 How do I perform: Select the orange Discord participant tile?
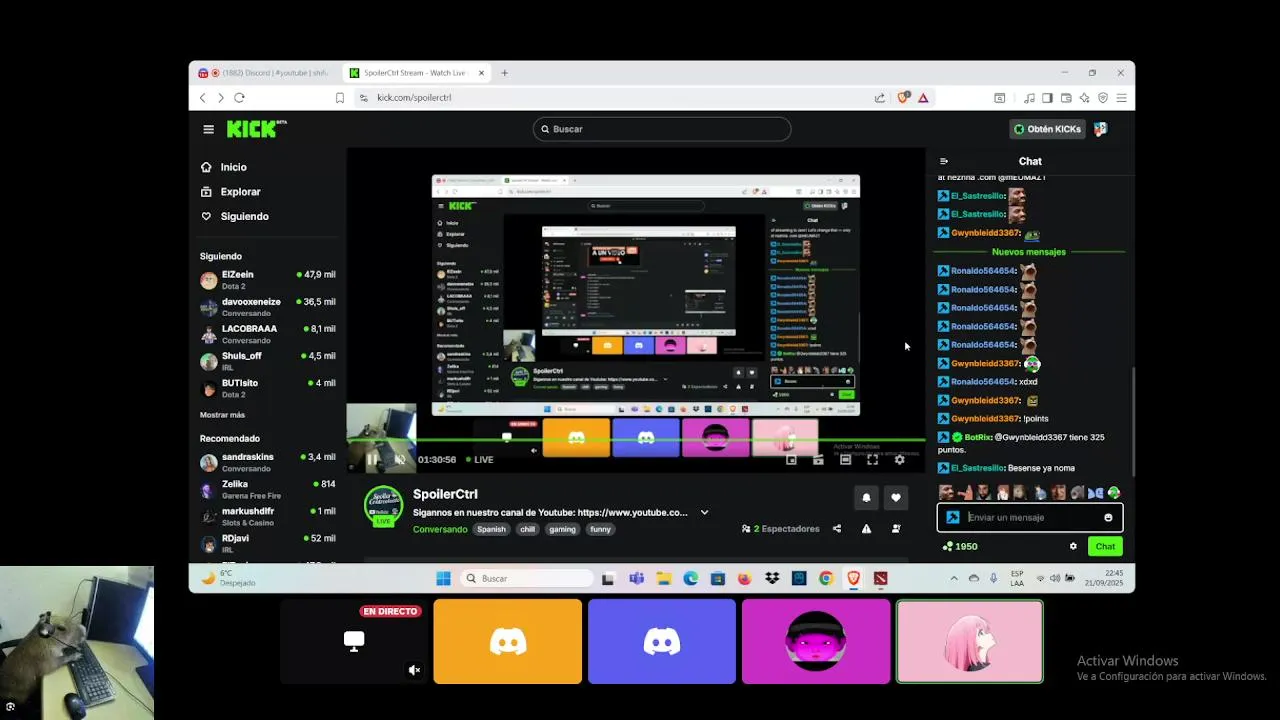(508, 642)
